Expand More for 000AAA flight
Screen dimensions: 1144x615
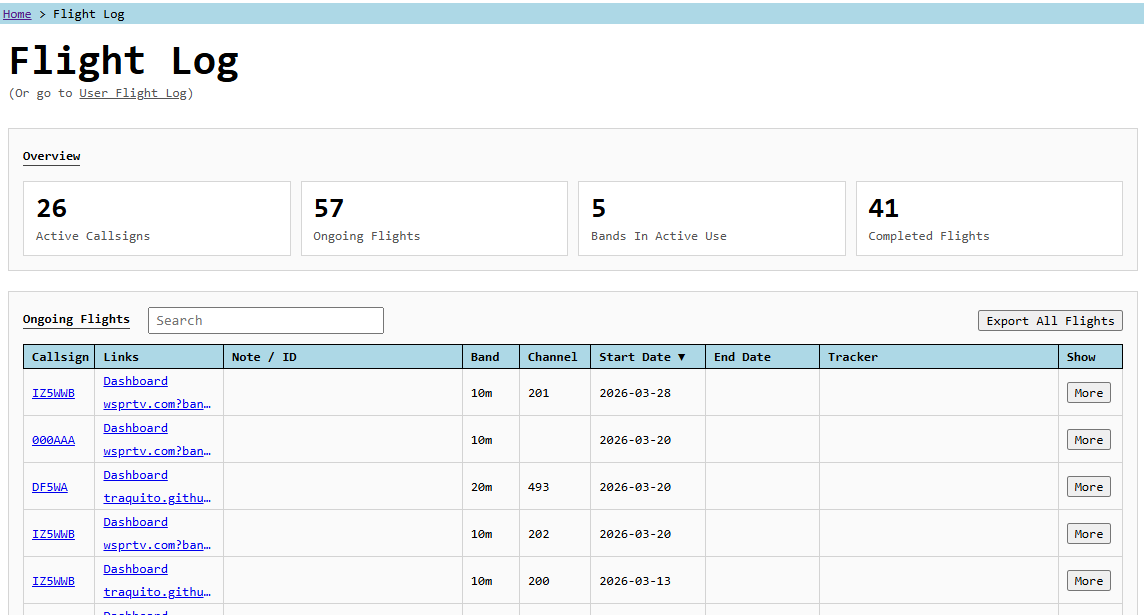tap(1088, 440)
